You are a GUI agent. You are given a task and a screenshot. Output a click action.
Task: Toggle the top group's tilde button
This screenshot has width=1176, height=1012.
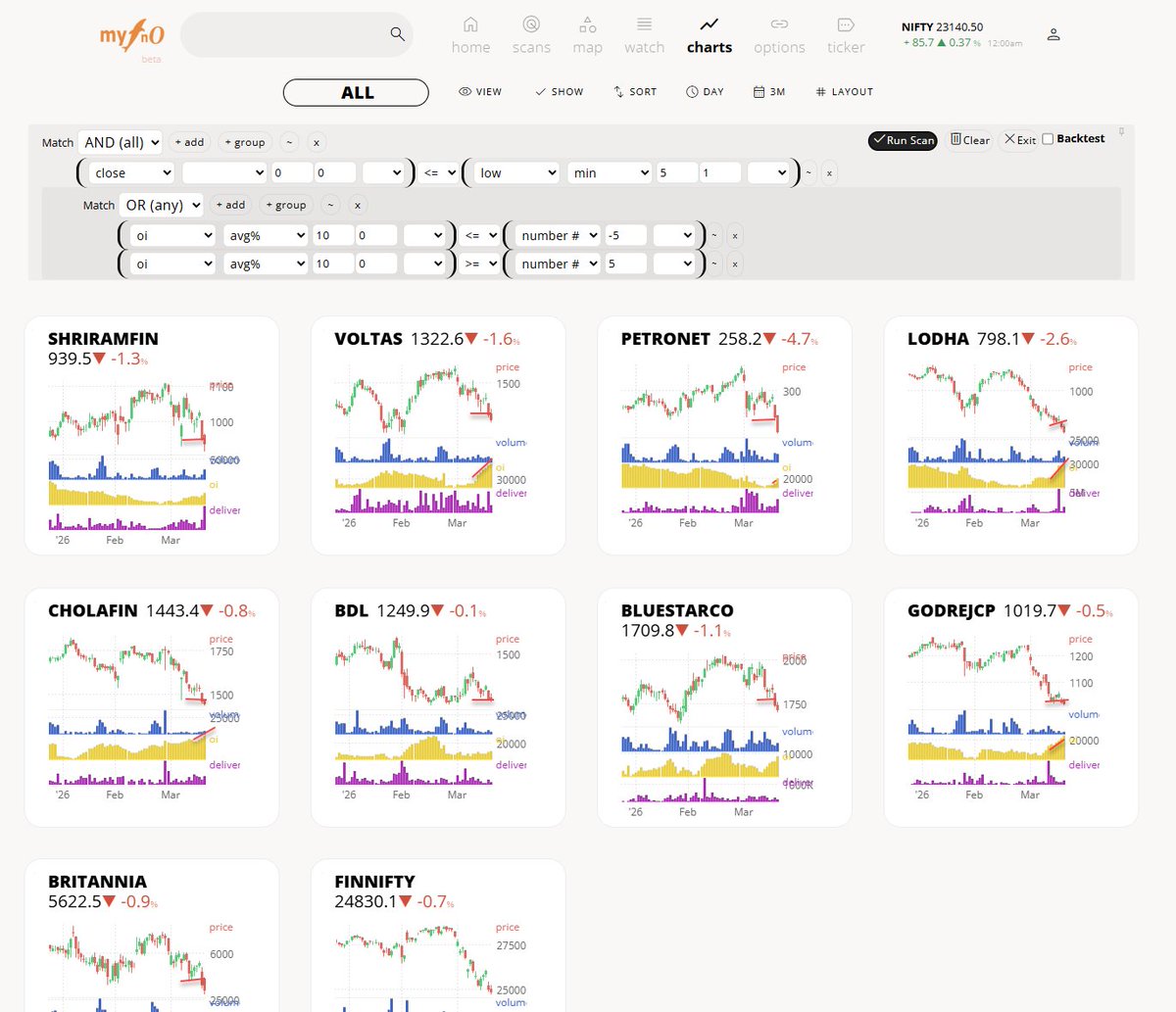[x=289, y=142]
